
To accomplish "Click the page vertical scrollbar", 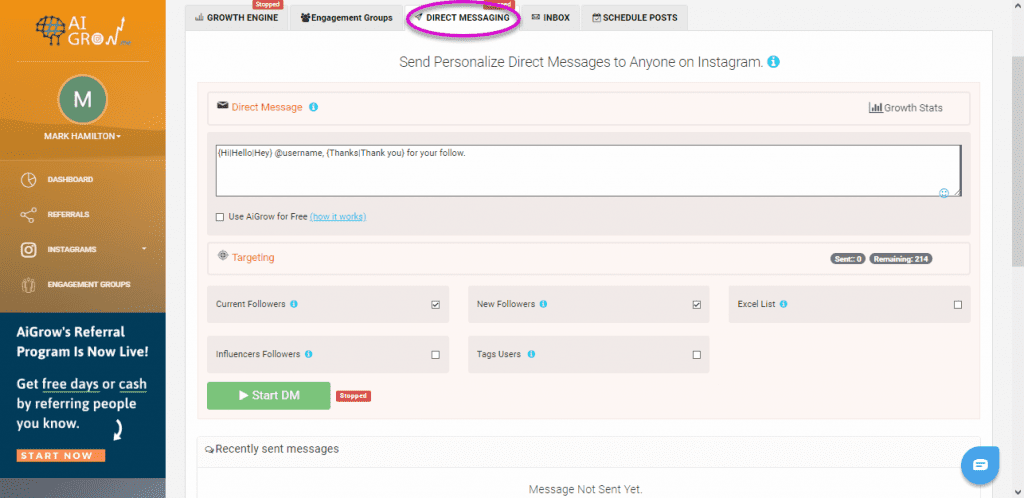I will (x=1017, y=163).
